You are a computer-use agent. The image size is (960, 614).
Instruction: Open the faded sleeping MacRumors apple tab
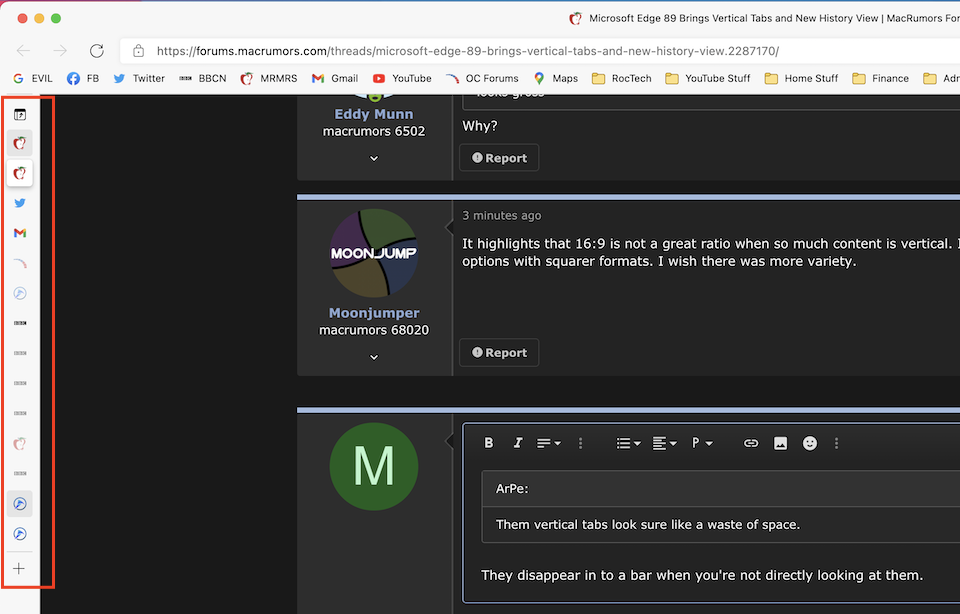[x=20, y=443]
